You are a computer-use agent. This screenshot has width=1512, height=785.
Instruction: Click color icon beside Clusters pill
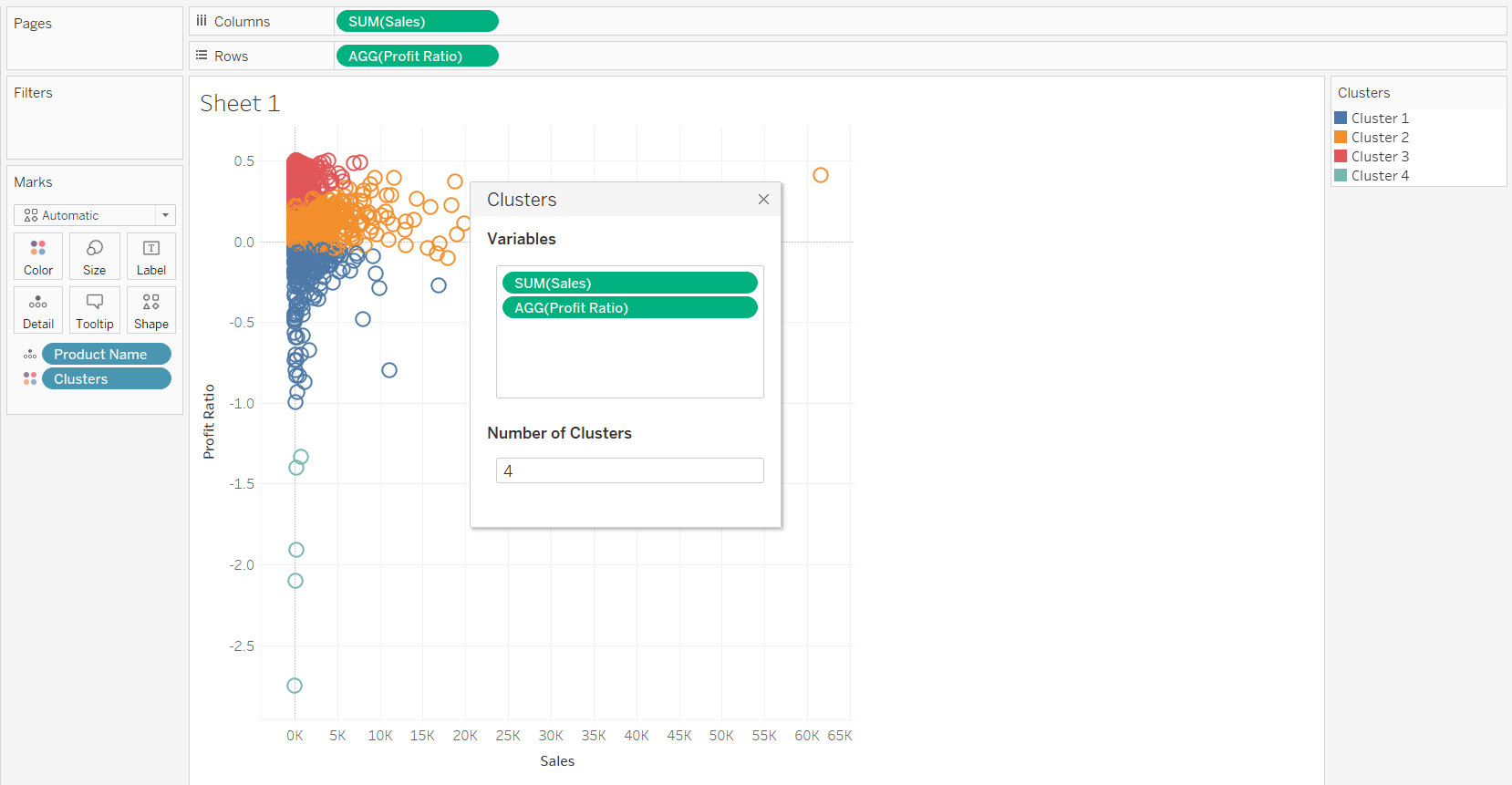[30, 378]
